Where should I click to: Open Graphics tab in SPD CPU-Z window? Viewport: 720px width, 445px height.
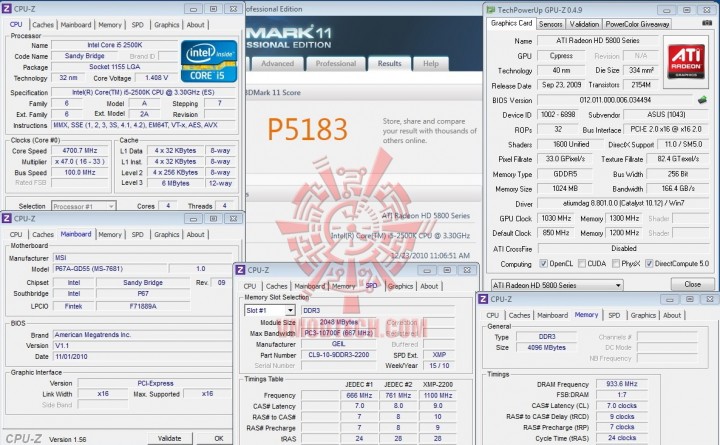point(400,286)
